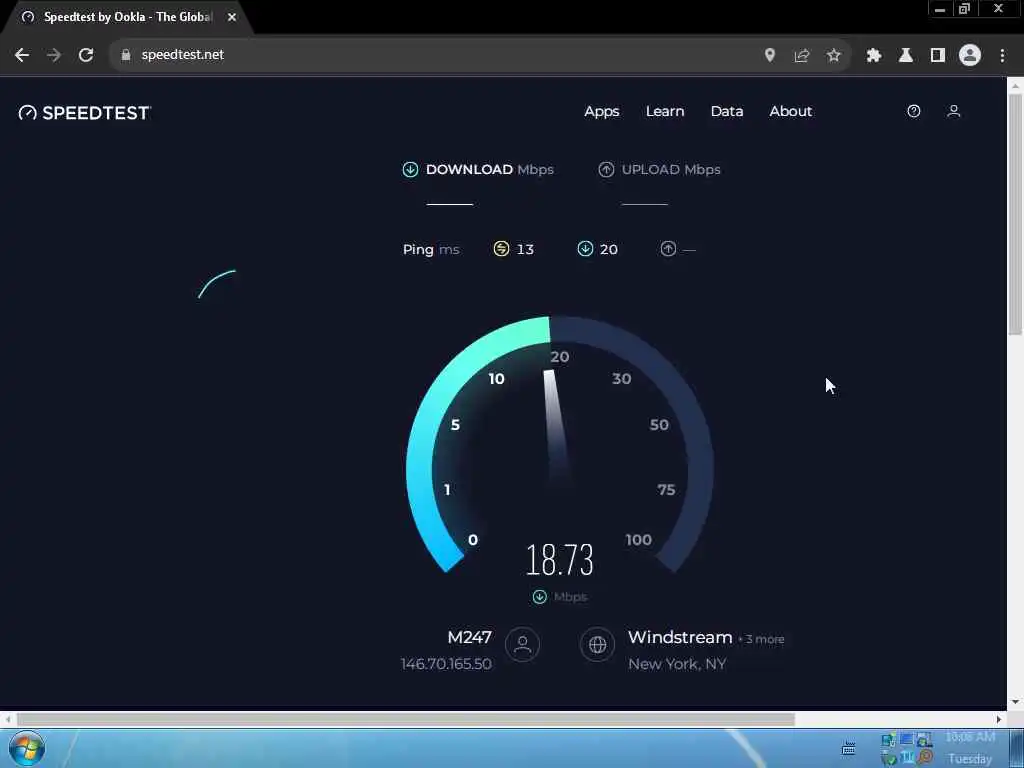Click the browser forward arrow

coord(54,56)
